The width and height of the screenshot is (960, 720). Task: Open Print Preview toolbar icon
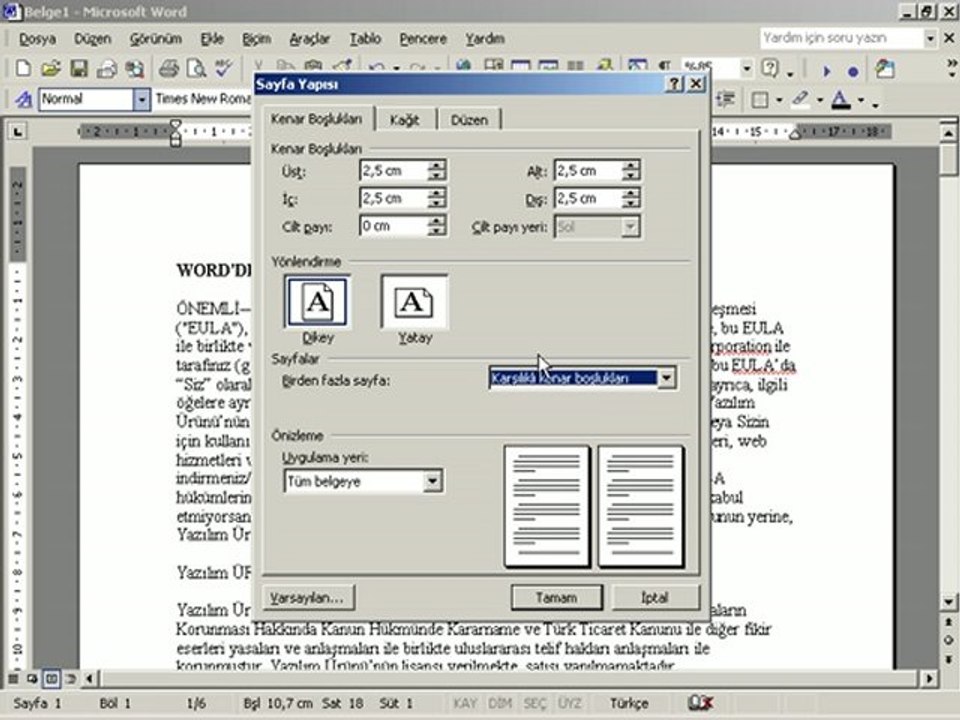pos(196,69)
